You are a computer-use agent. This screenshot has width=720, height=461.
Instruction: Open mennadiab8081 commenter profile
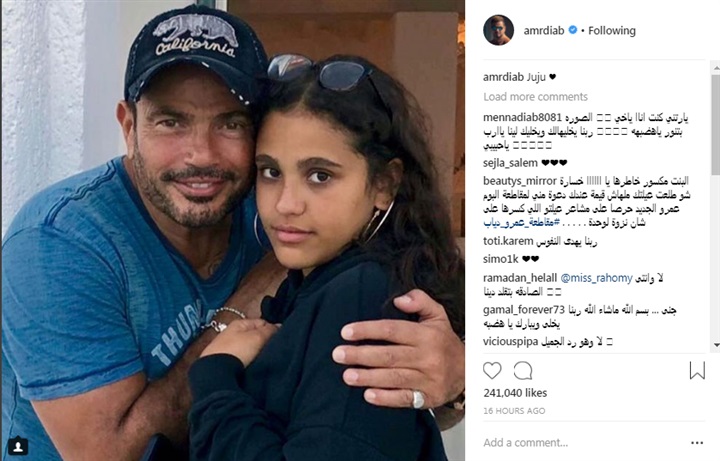point(523,118)
